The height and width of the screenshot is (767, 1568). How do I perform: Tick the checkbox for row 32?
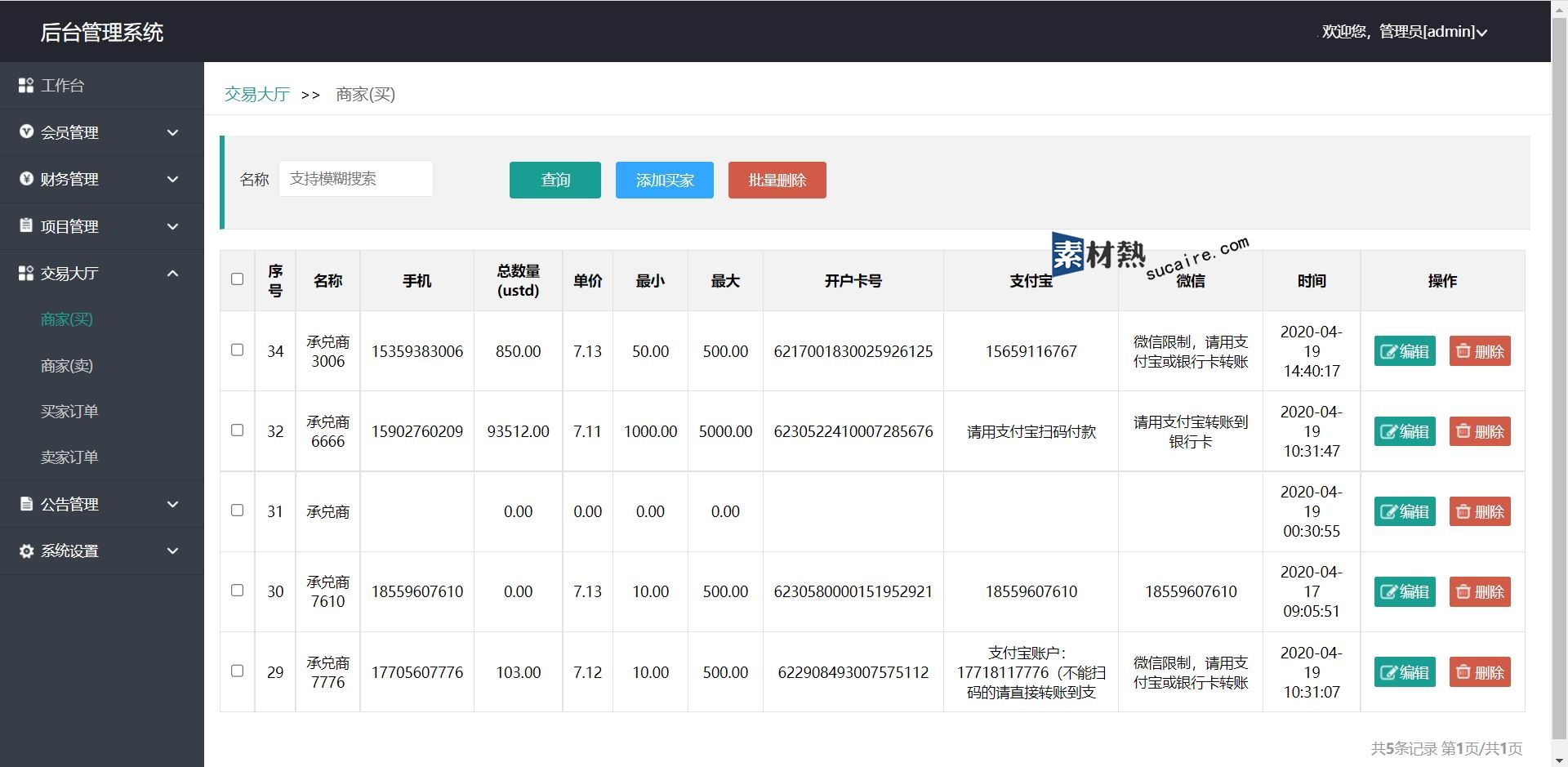tap(238, 430)
